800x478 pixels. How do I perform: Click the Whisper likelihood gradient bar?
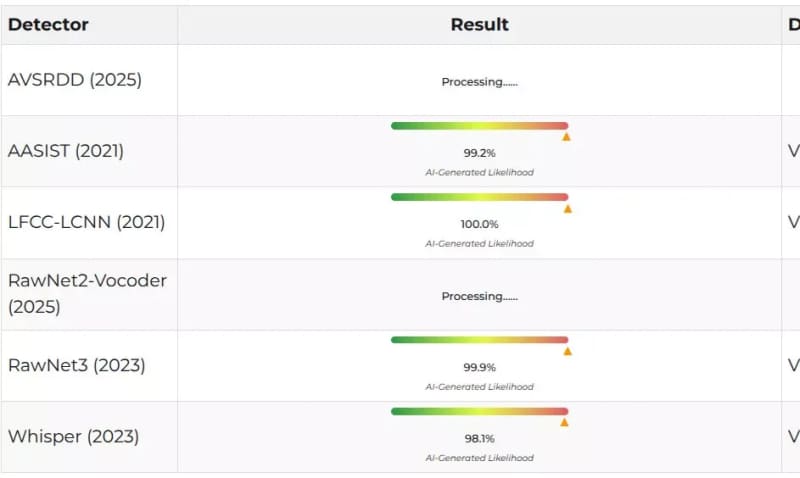point(479,411)
